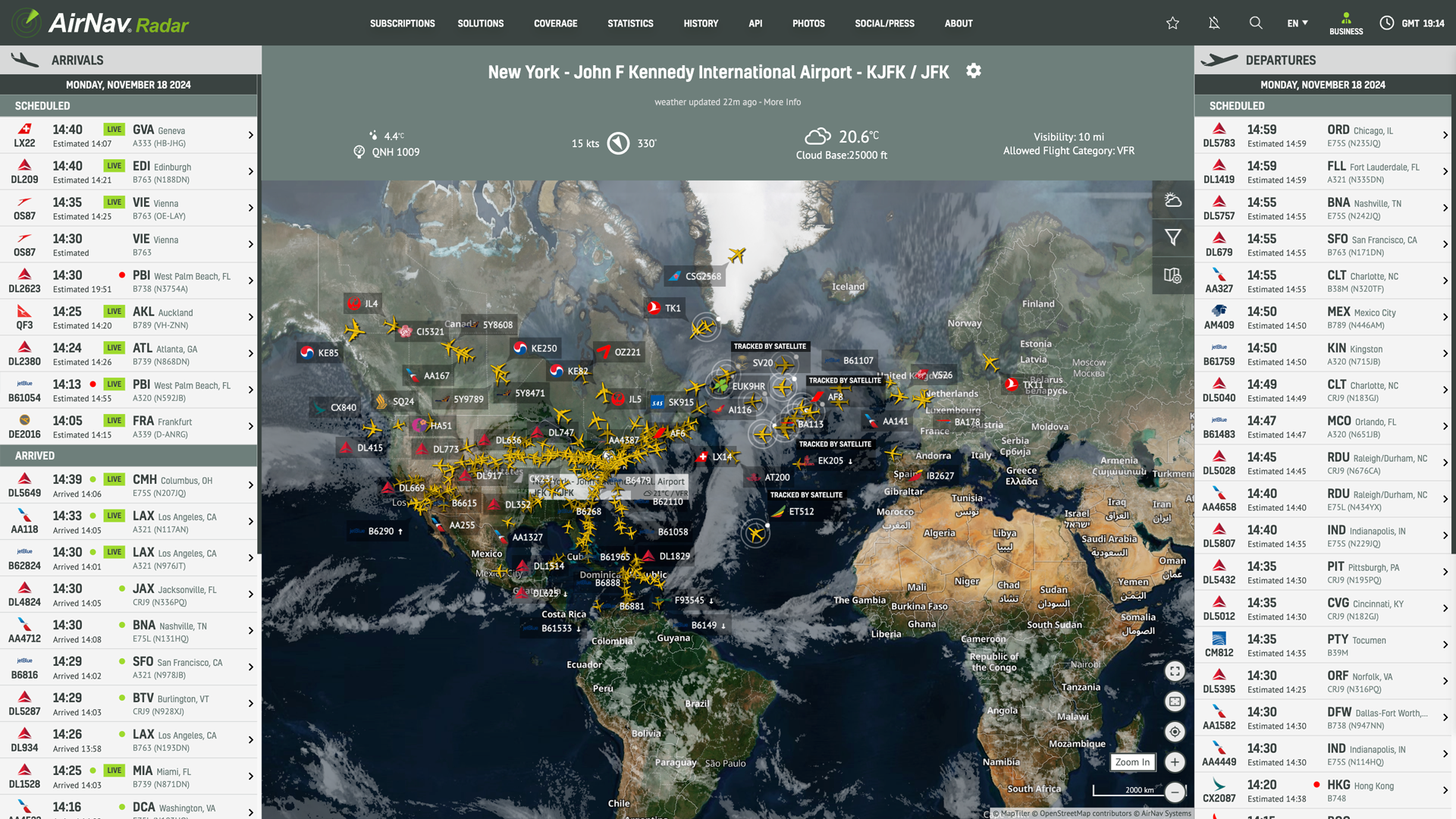Expand LX22 Geneva arrival row chevron
Viewport: 1456px width, 819px height.
coord(250,135)
